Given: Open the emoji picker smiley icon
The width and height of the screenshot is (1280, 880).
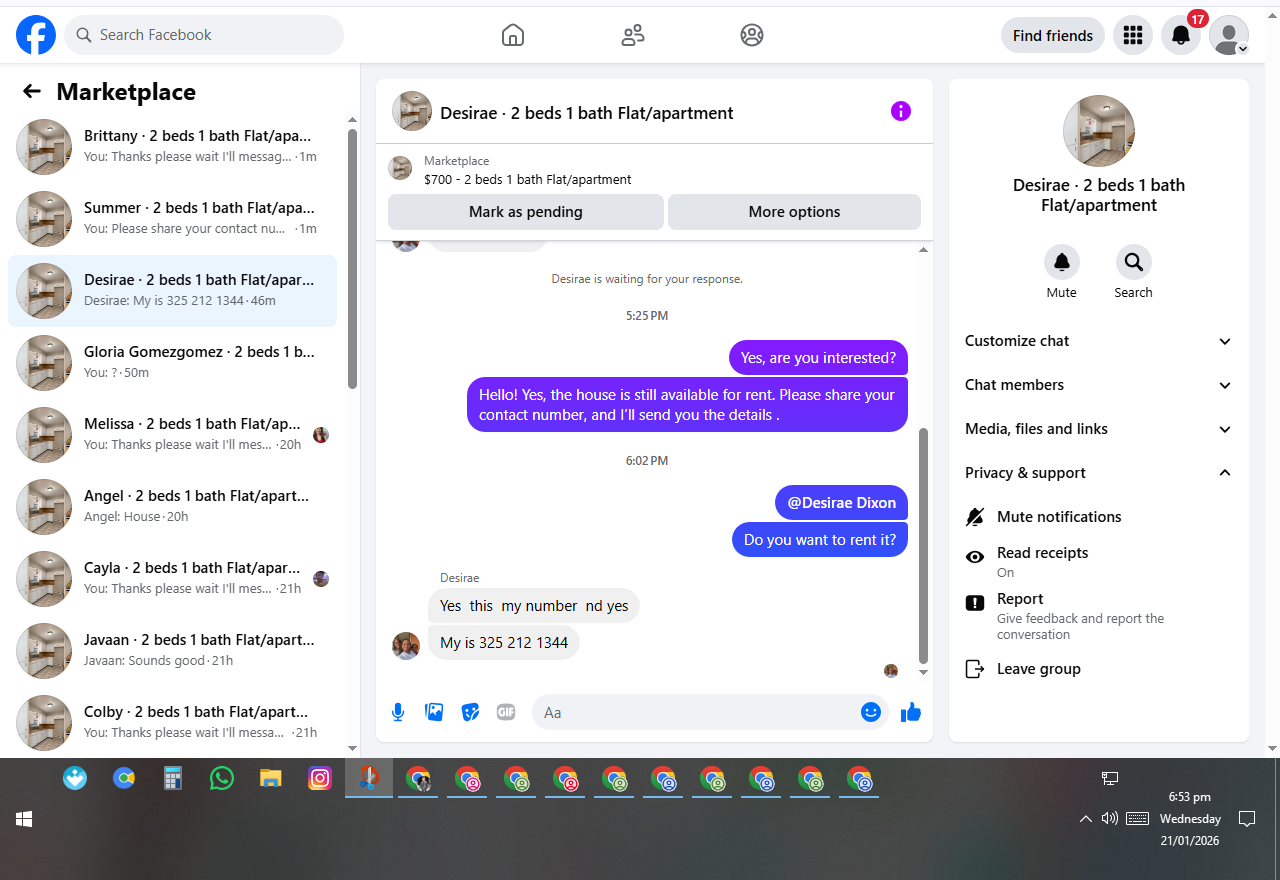Looking at the screenshot, I should coord(871,712).
